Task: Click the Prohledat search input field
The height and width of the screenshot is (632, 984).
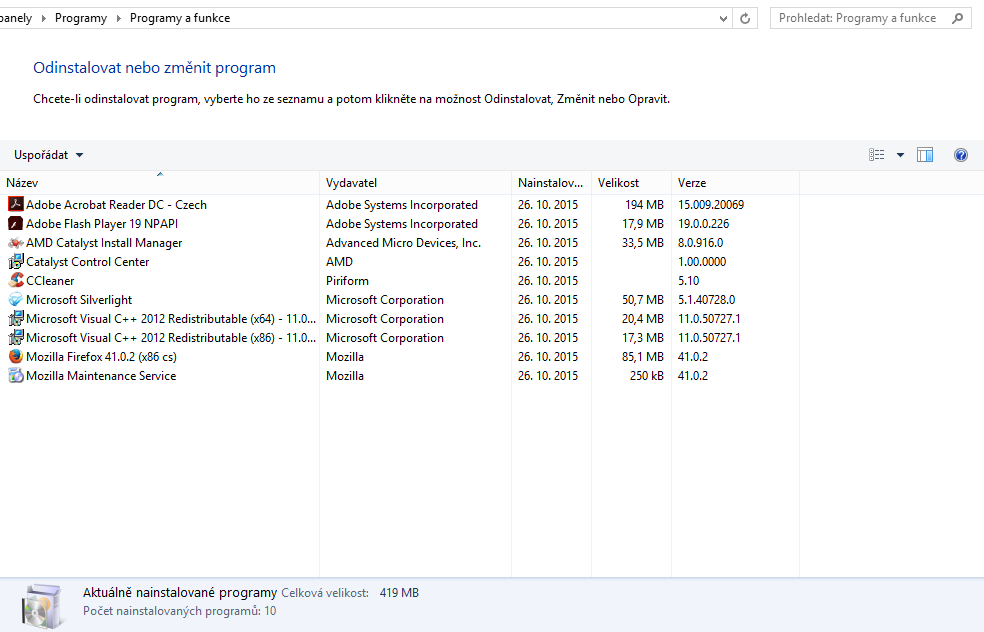Action: point(860,18)
